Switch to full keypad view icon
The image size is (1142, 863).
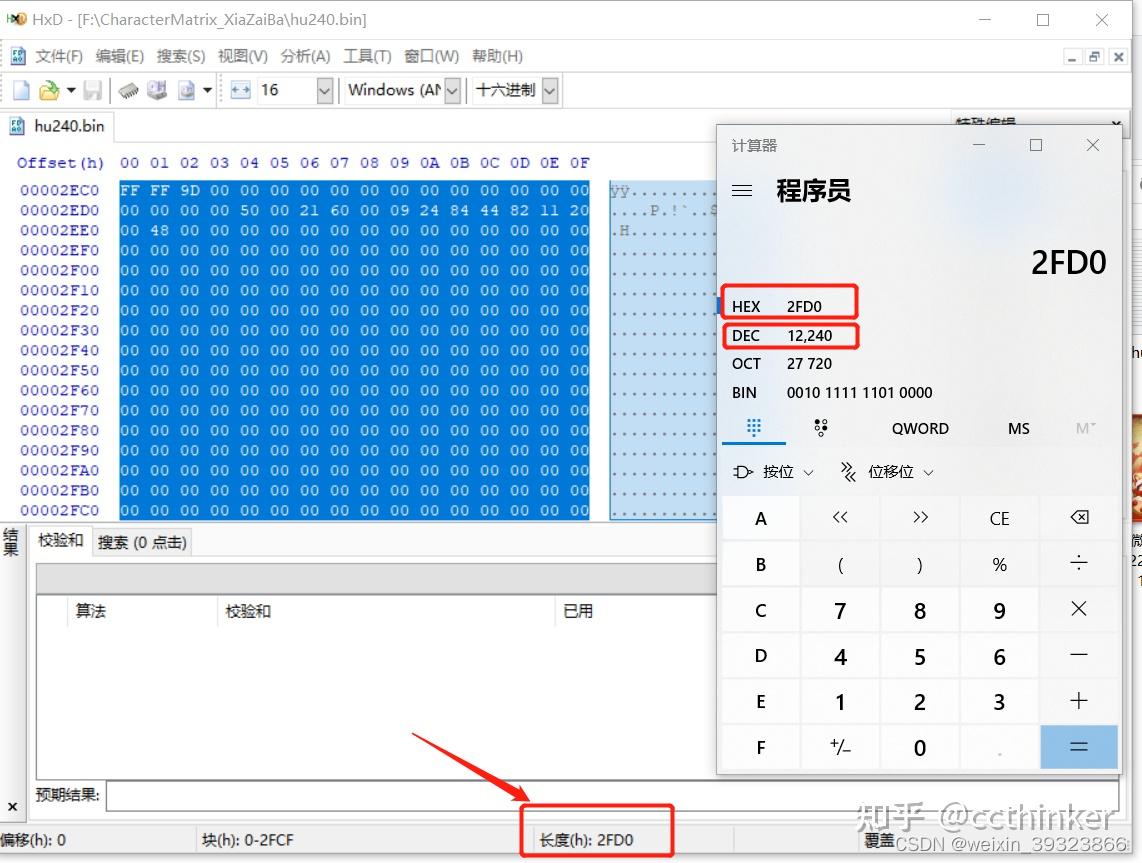point(754,427)
